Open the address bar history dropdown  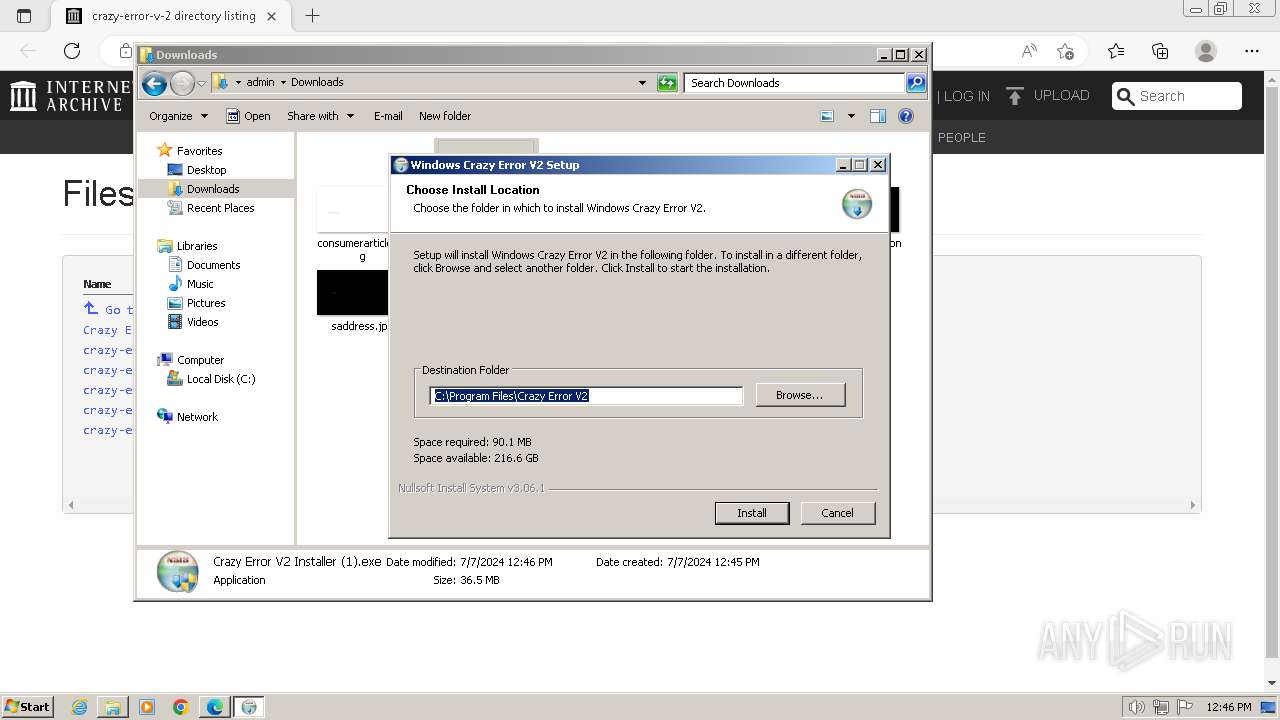pos(642,83)
